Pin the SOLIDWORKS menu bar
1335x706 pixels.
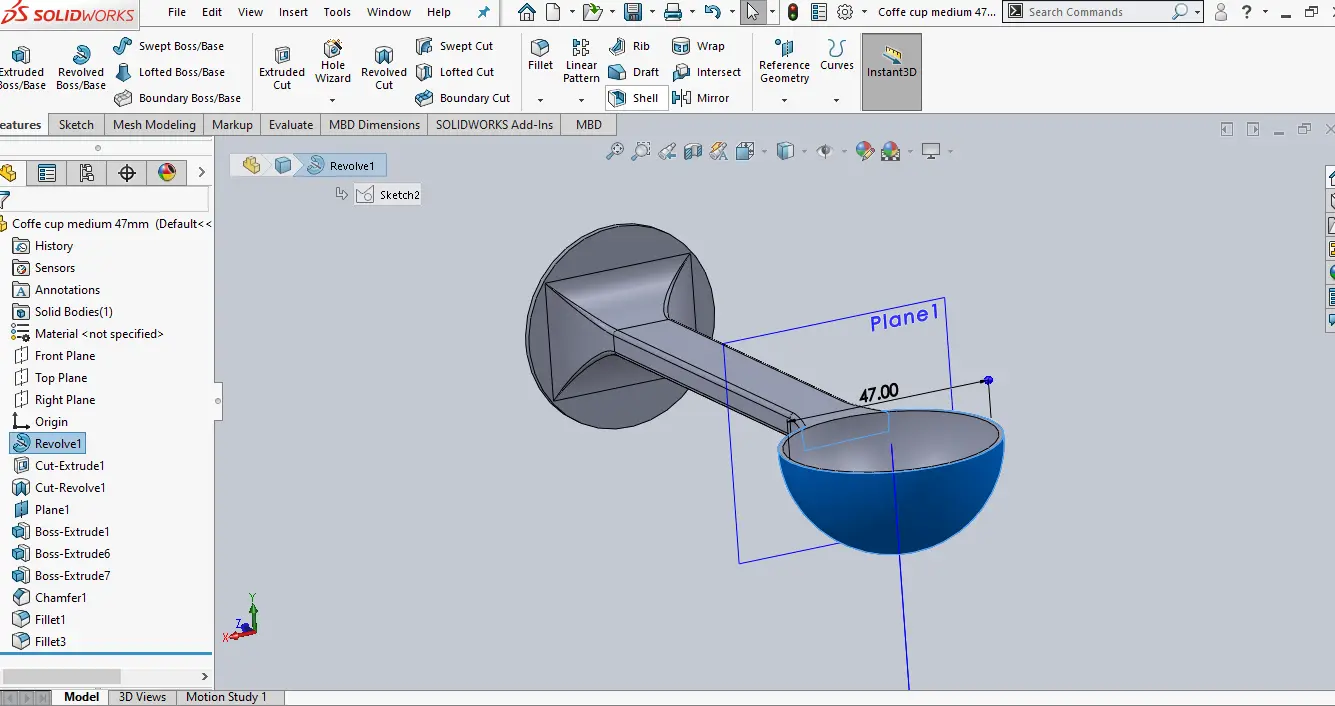click(x=484, y=12)
